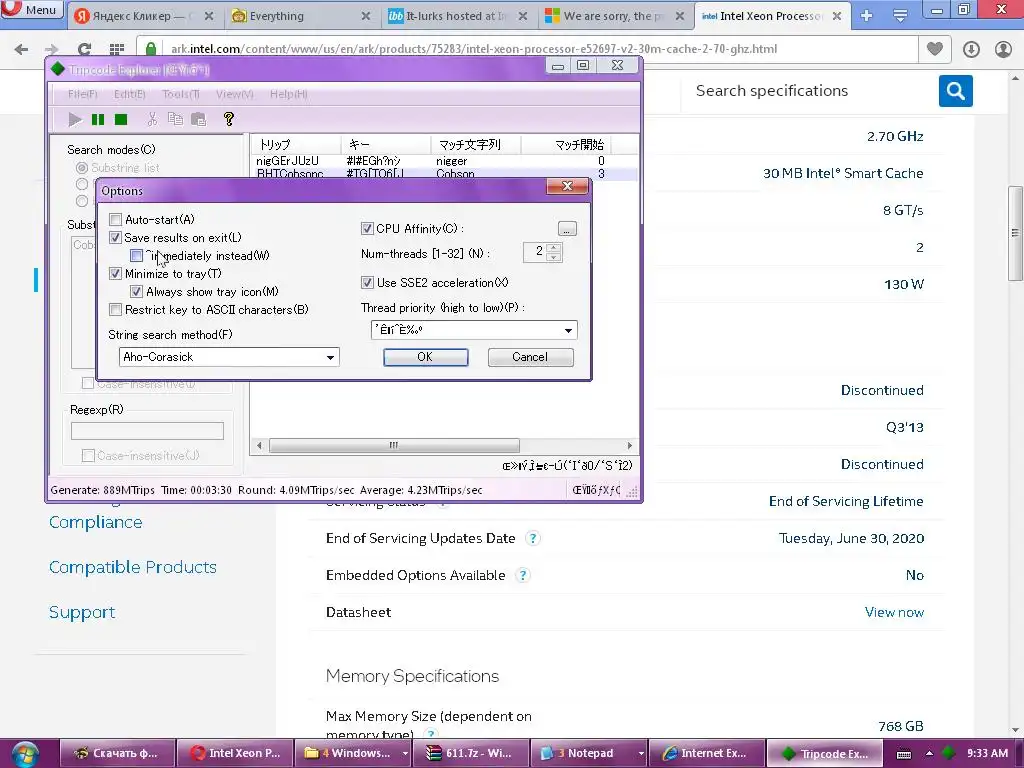Pause the search in Tripcode Explorer toolbar
This screenshot has width=1024, height=768.
click(x=98, y=119)
